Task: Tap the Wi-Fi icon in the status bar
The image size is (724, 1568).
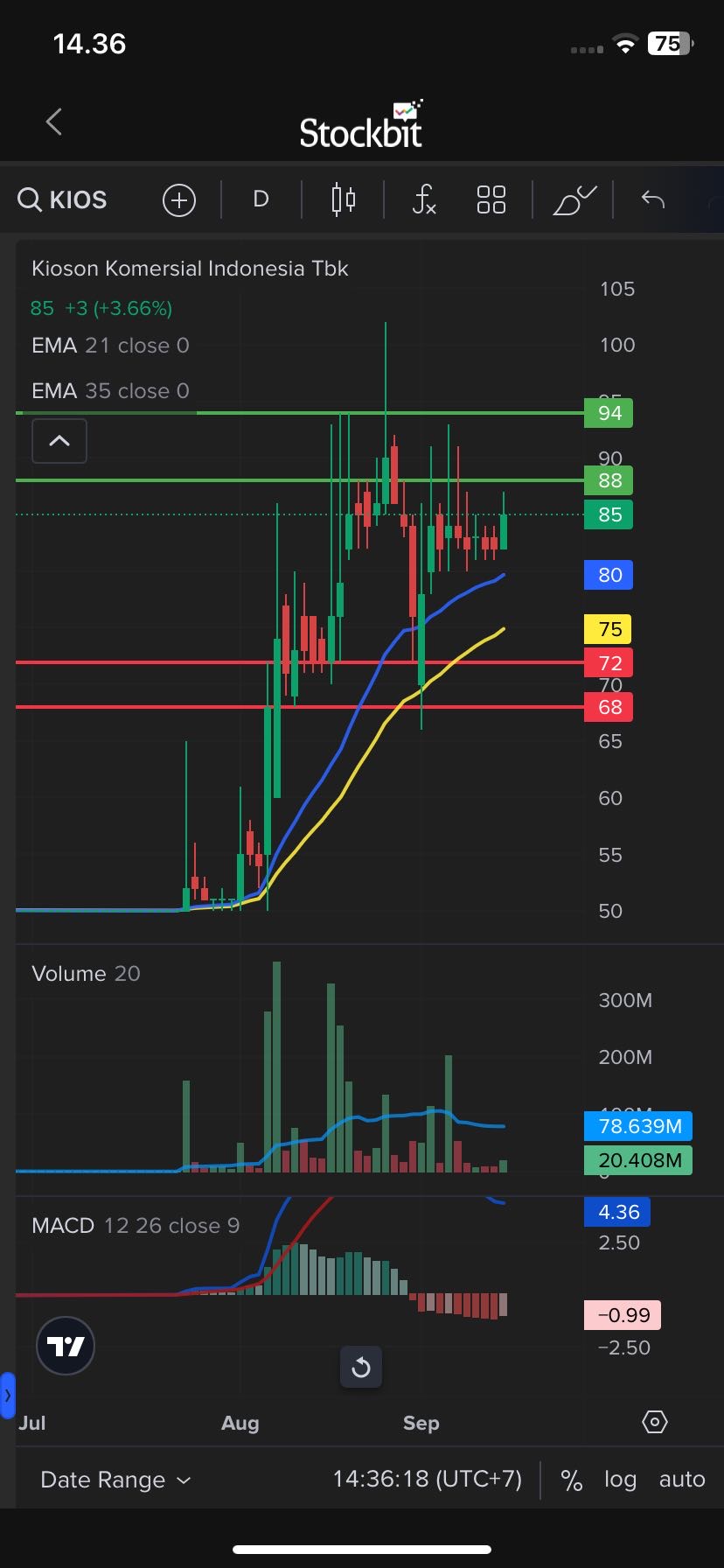Action: pos(625,45)
